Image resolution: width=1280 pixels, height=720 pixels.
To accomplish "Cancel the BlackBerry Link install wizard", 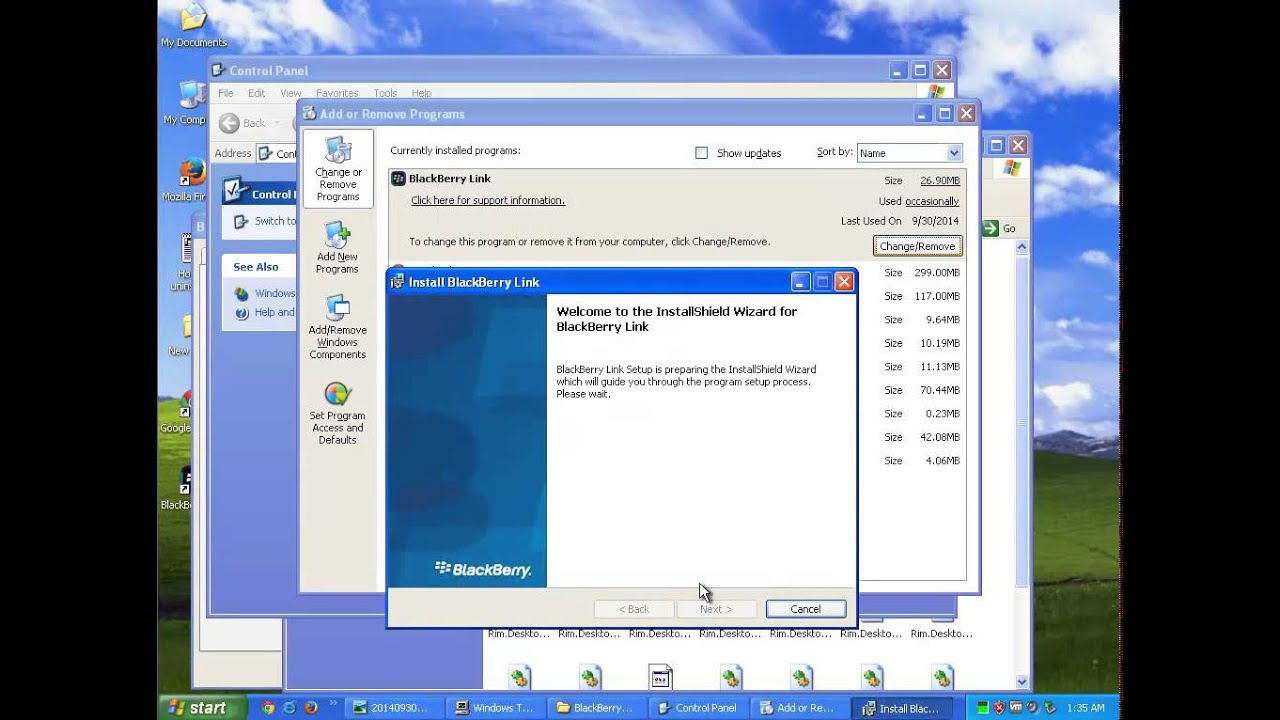I will pyautogui.click(x=805, y=609).
